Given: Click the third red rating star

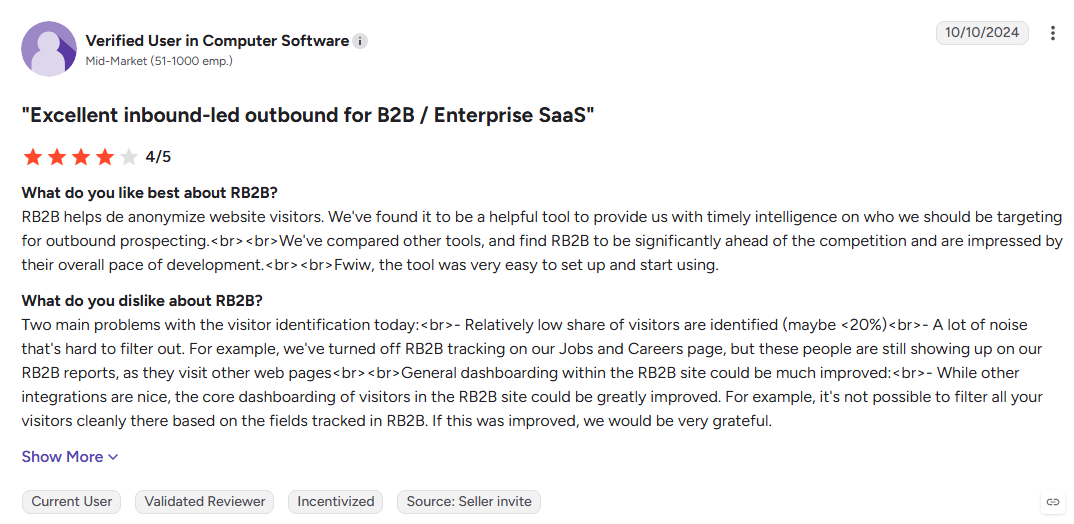Looking at the screenshot, I should (81, 157).
